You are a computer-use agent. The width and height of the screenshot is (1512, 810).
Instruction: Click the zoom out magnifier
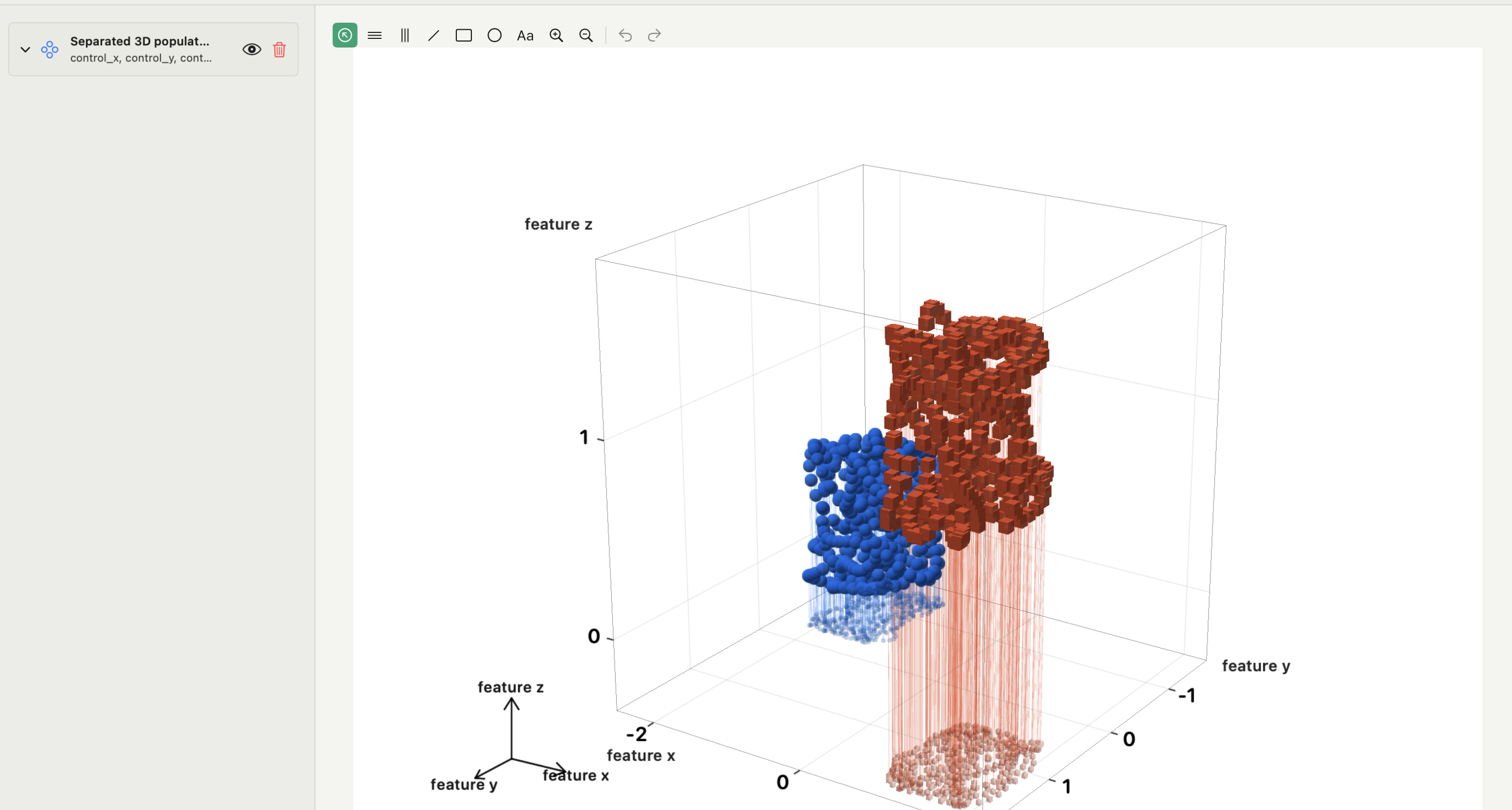[x=586, y=36]
